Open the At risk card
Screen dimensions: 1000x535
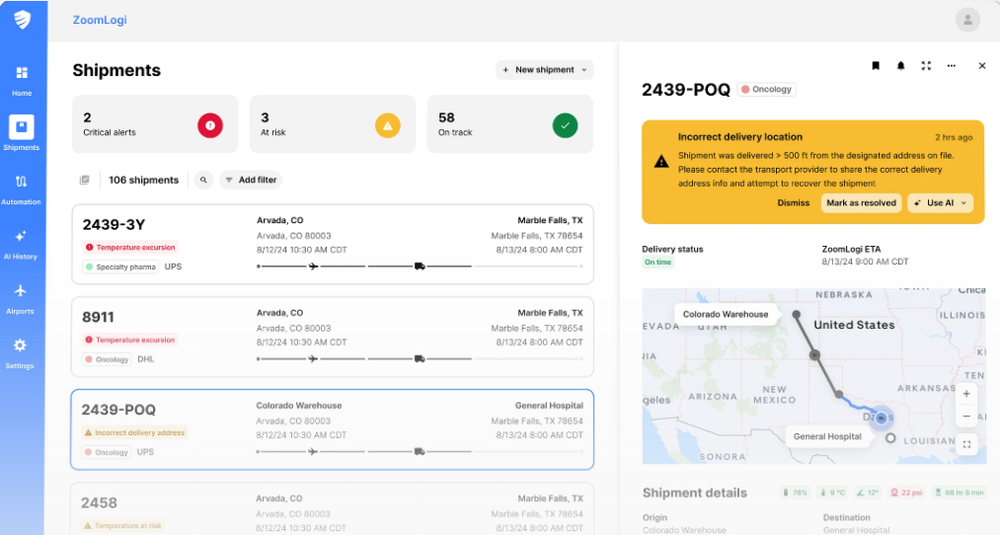(332, 124)
